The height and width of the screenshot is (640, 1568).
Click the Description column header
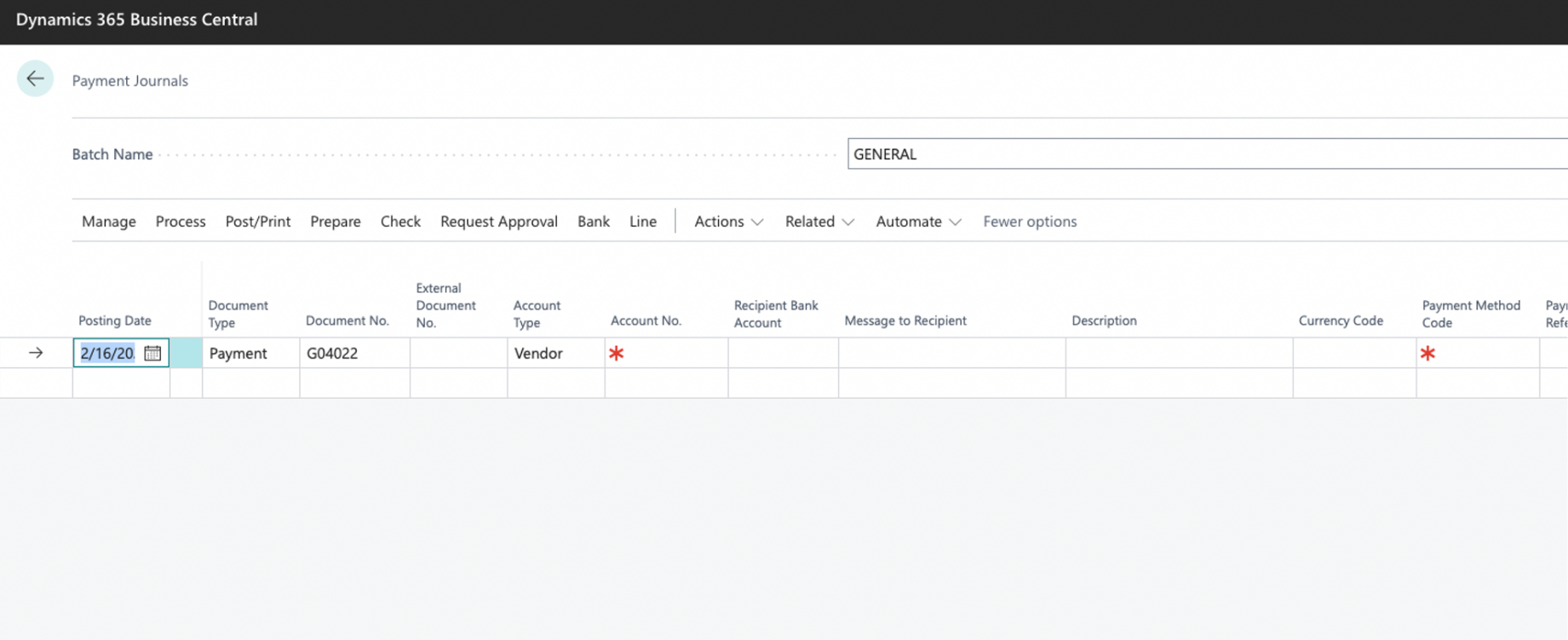point(1104,320)
